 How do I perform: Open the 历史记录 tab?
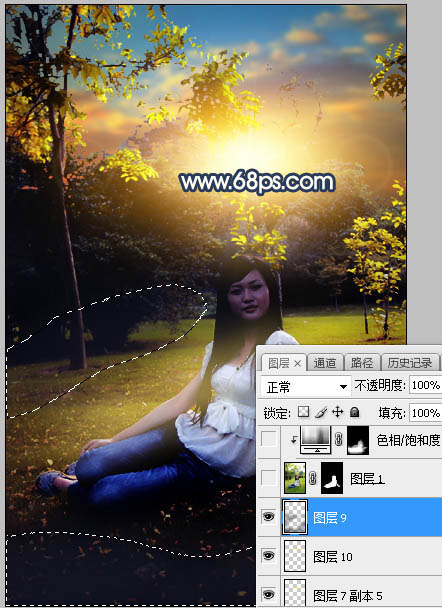(x=410, y=363)
